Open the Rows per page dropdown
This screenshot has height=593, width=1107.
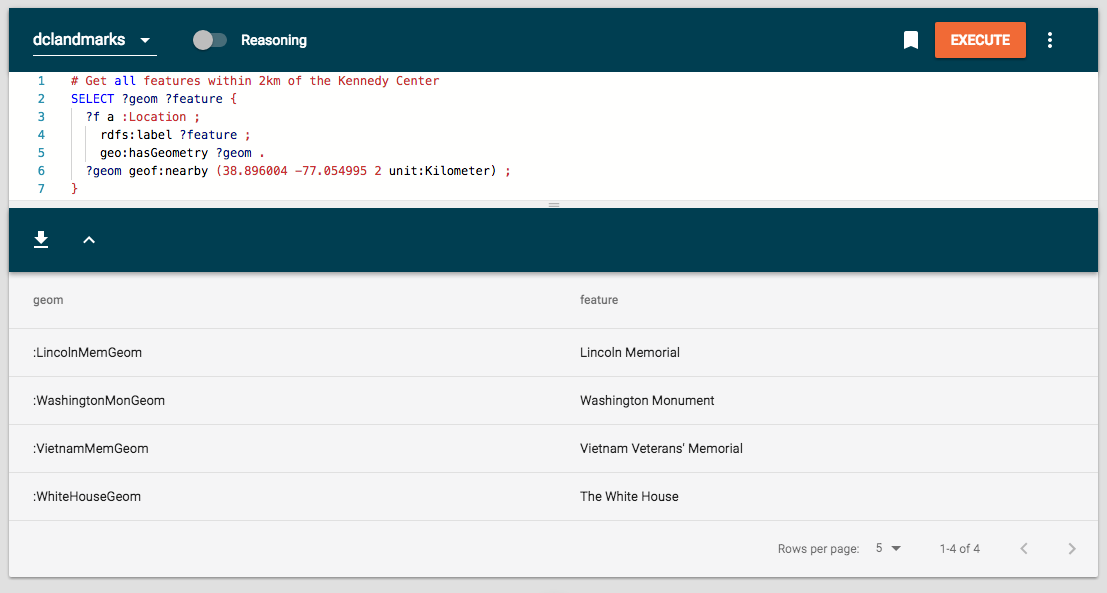888,549
